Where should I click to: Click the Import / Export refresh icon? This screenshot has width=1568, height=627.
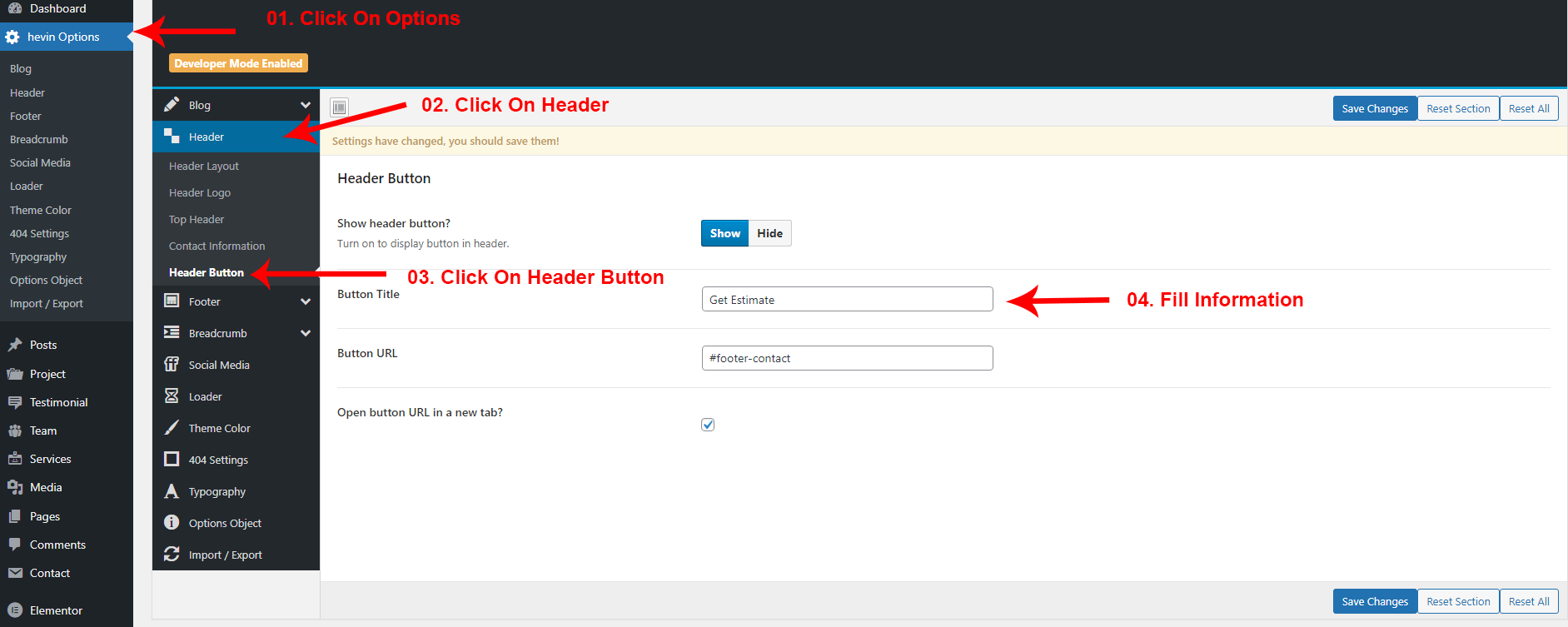(172, 555)
